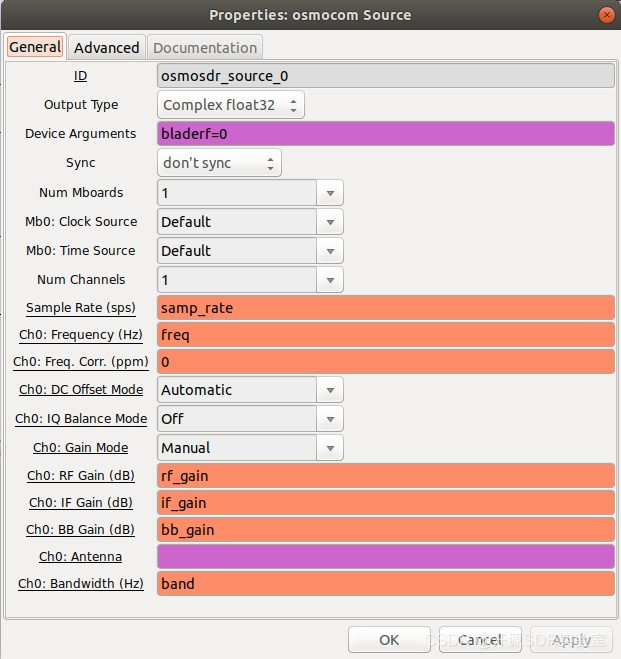Image resolution: width=621 pixels, height=659 pixels.
Task: Click the underlined ID label
Action: click(80, 76)
